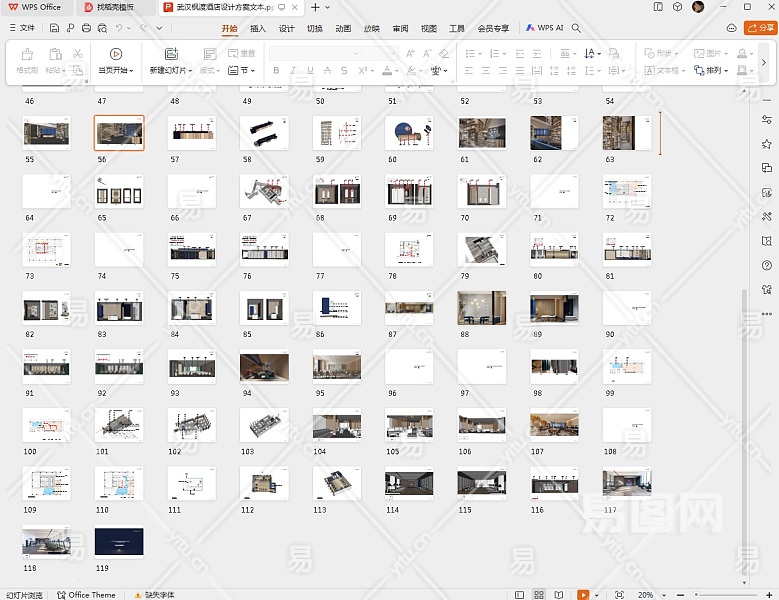Click the new slide icon
The image size is (779, 600).
coord(171,54)
